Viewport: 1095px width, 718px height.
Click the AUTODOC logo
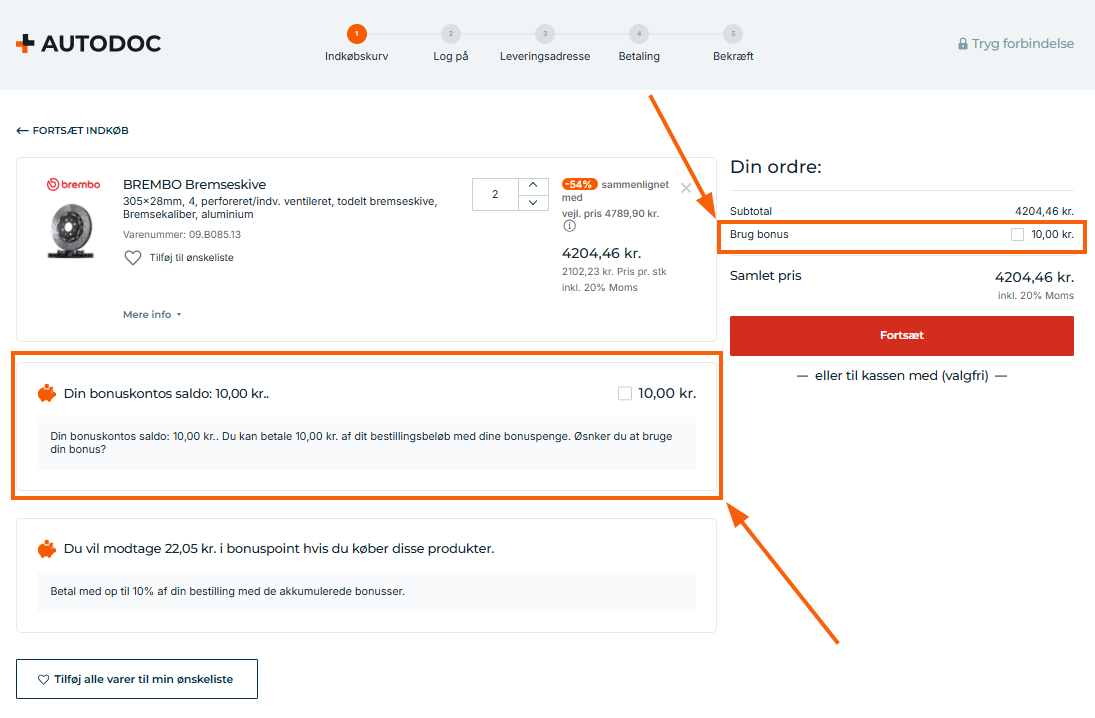click(x=89, y=43)
